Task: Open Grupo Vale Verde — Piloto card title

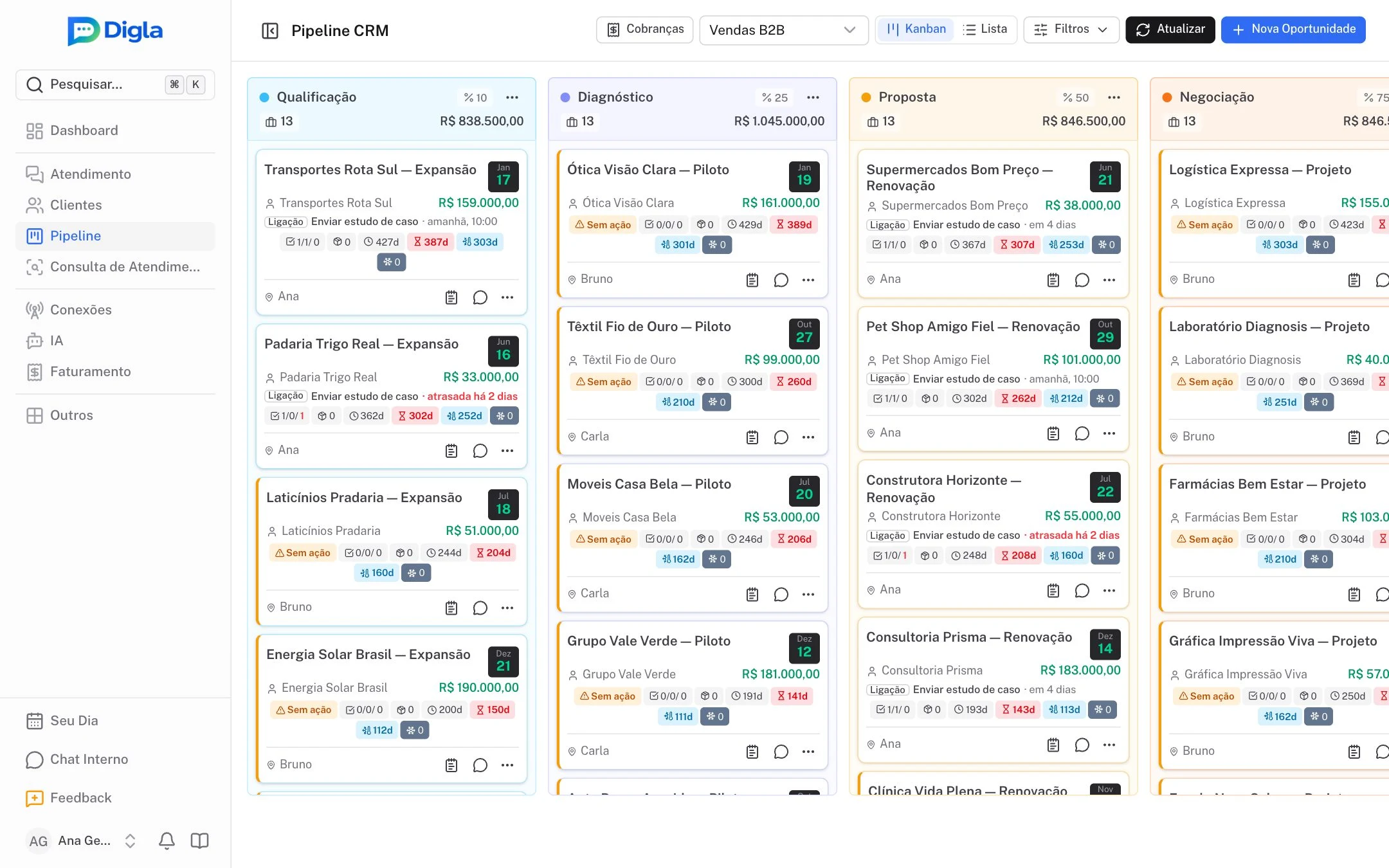Action: coord(648,641)
